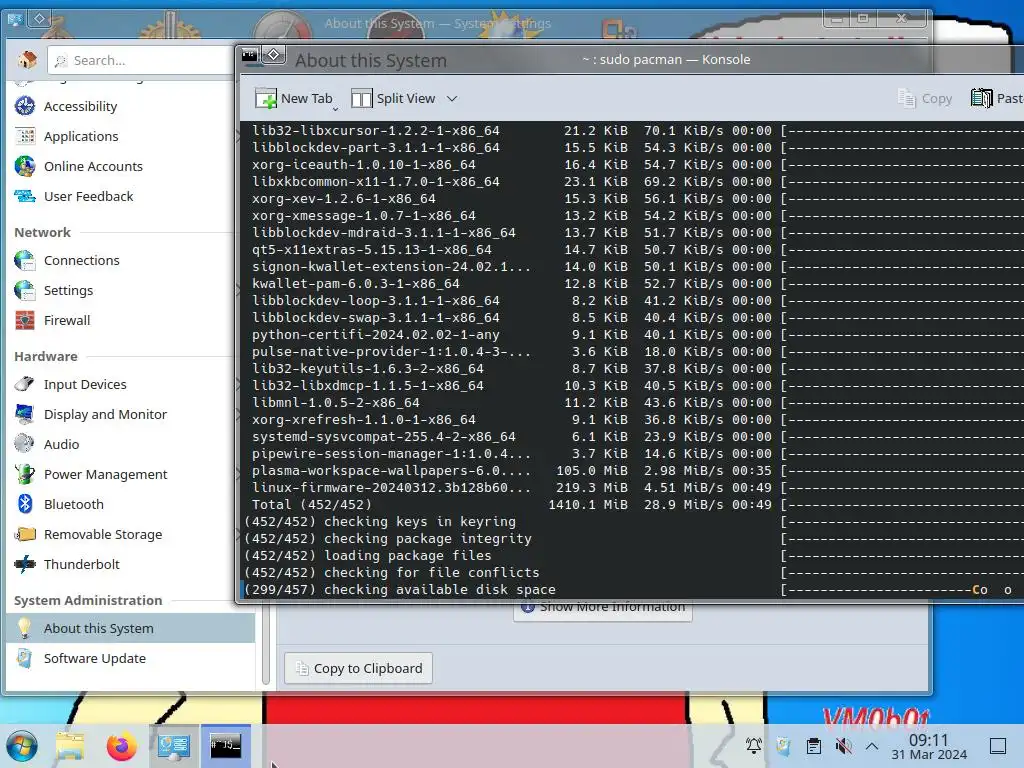Expand the Split View dropdown arrow
The height and width of the screenshot is (768, 1024).
click(452, 99)
